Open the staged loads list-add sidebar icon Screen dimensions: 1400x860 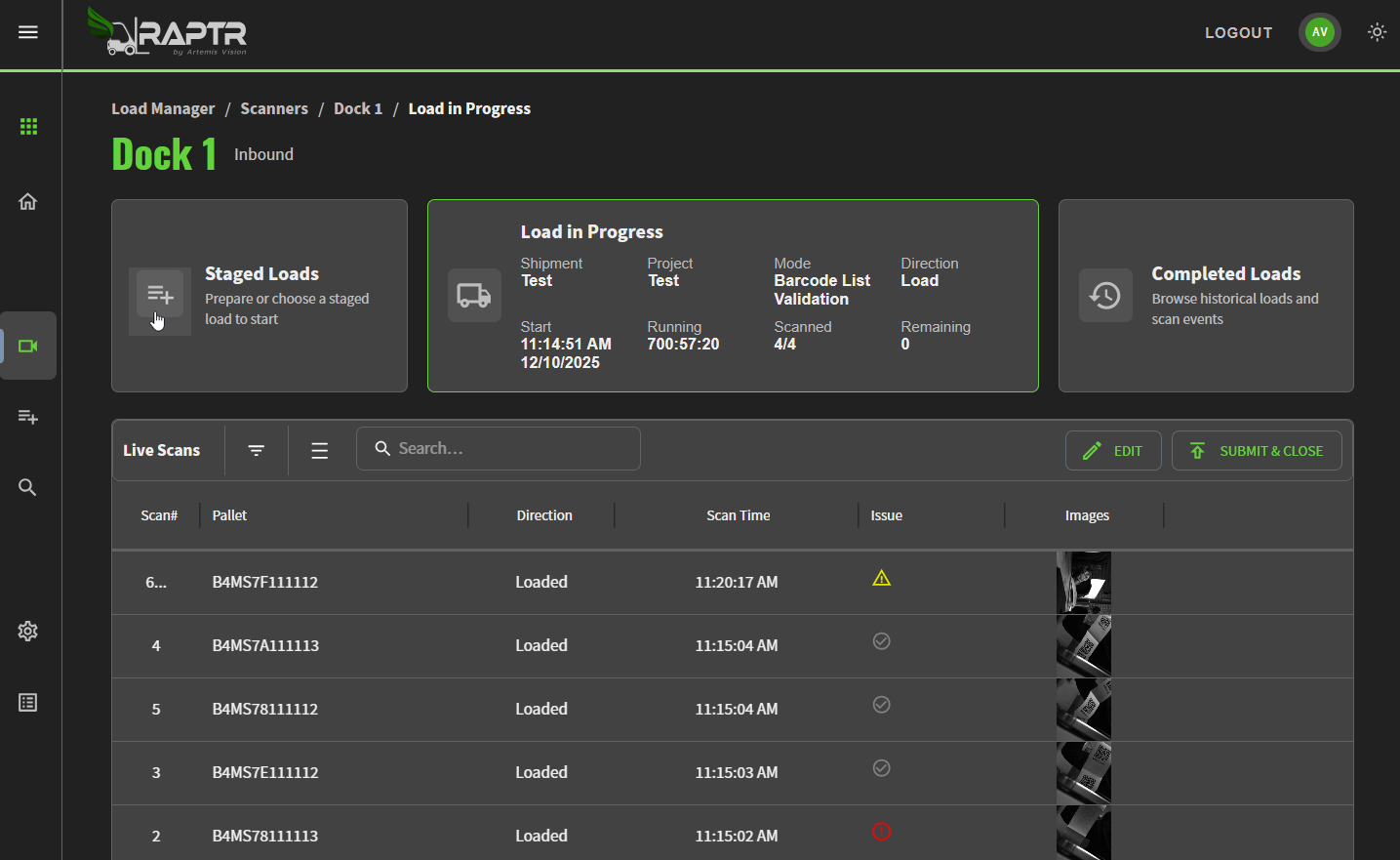click(x=28, y=417)
